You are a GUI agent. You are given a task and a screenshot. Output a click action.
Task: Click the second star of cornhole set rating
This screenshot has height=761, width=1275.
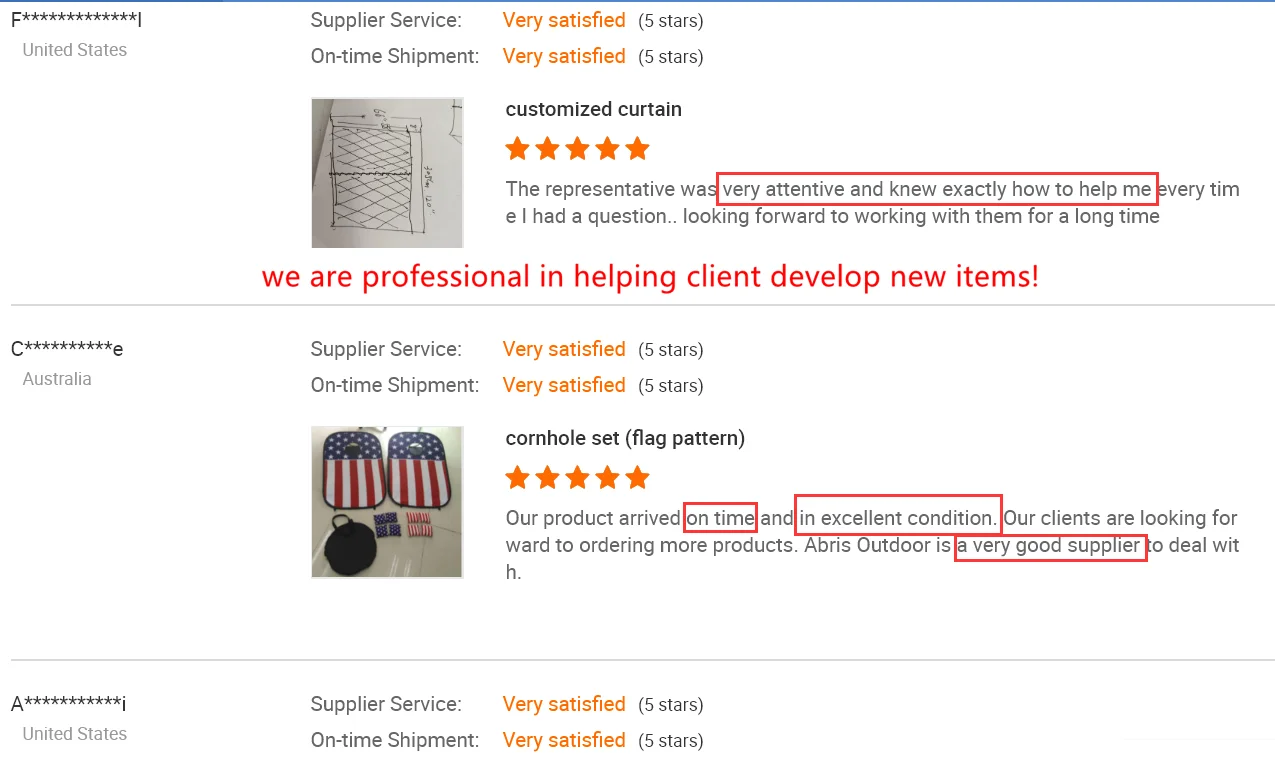[547, 478]
